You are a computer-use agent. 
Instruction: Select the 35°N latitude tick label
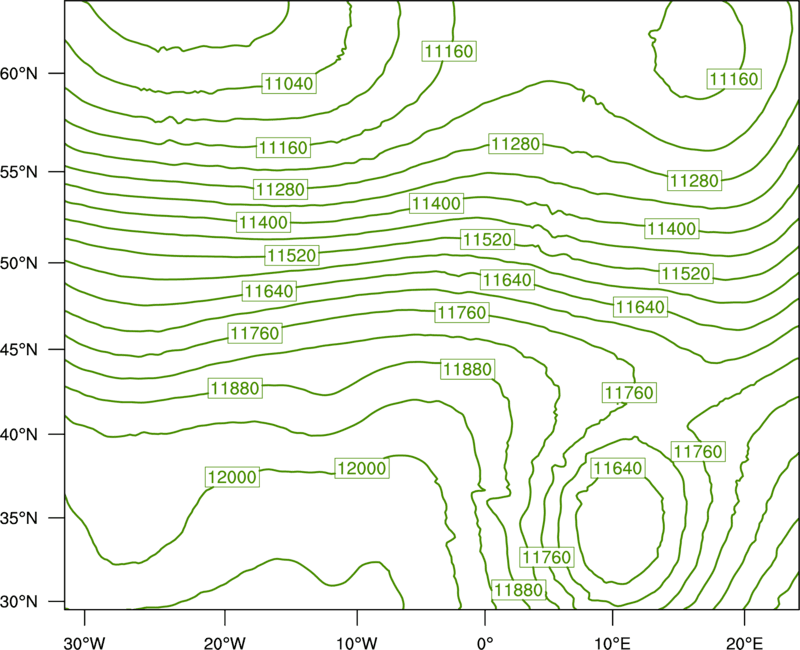pos(19,518)
